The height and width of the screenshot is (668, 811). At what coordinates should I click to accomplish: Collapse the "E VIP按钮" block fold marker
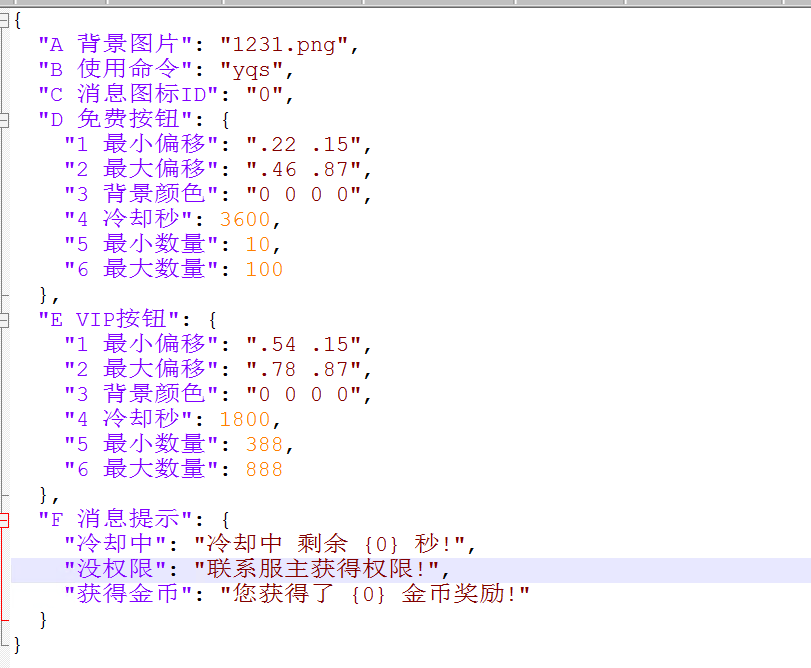(4, 320)
